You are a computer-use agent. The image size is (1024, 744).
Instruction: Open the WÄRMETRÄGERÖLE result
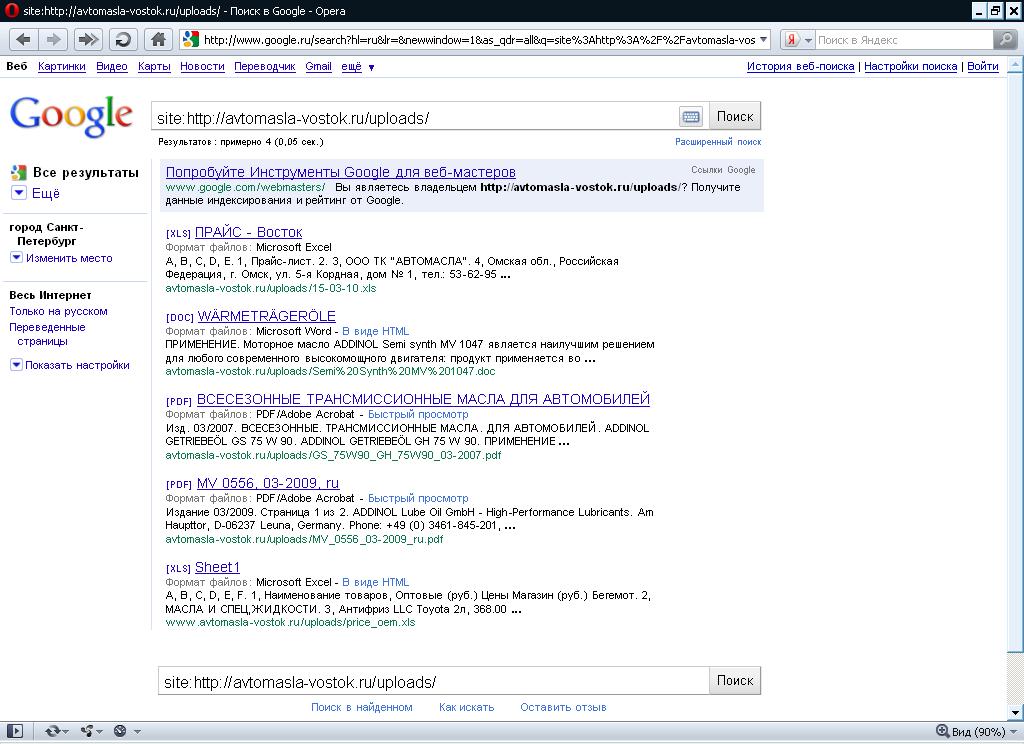pyautogui.click(x=266, y=317)
